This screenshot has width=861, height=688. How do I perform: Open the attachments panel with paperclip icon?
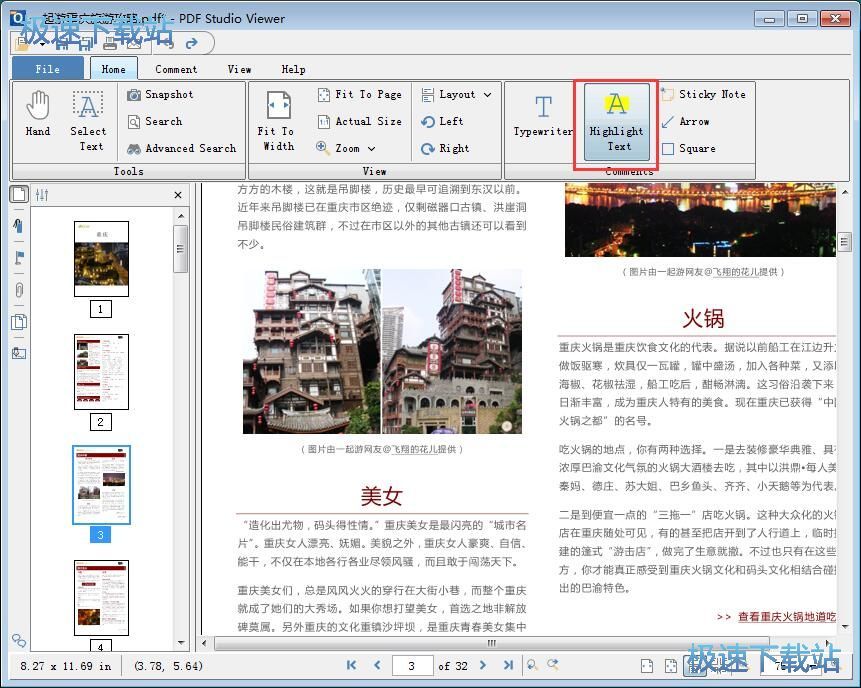point(18,289)
